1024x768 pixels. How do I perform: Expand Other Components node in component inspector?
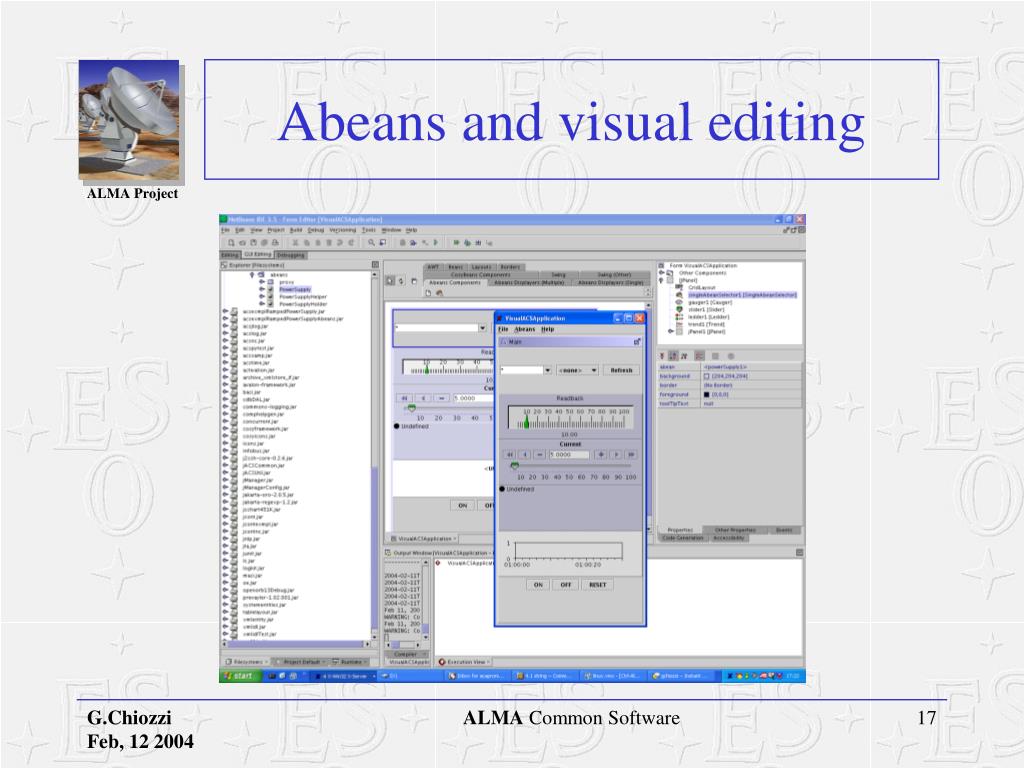[x=662, y=273]
